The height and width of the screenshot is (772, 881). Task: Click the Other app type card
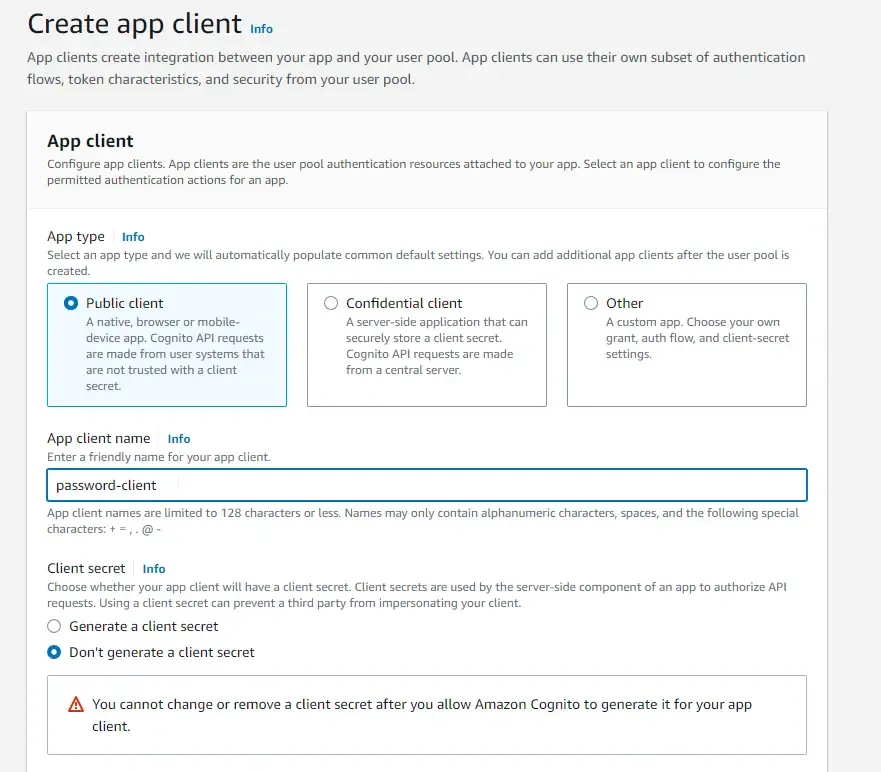pyautogui.click(x=686, y=345)
